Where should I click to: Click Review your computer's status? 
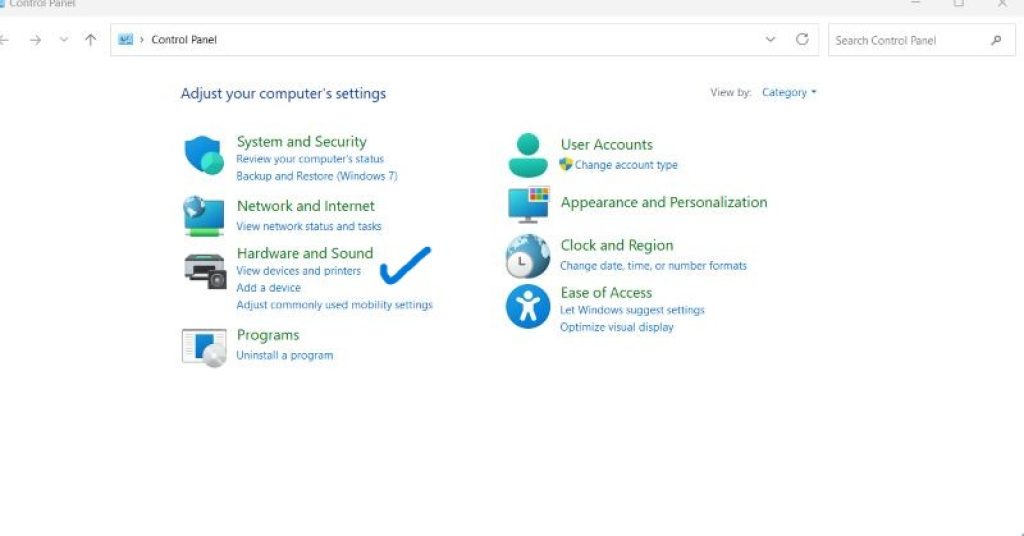[310, 159]
